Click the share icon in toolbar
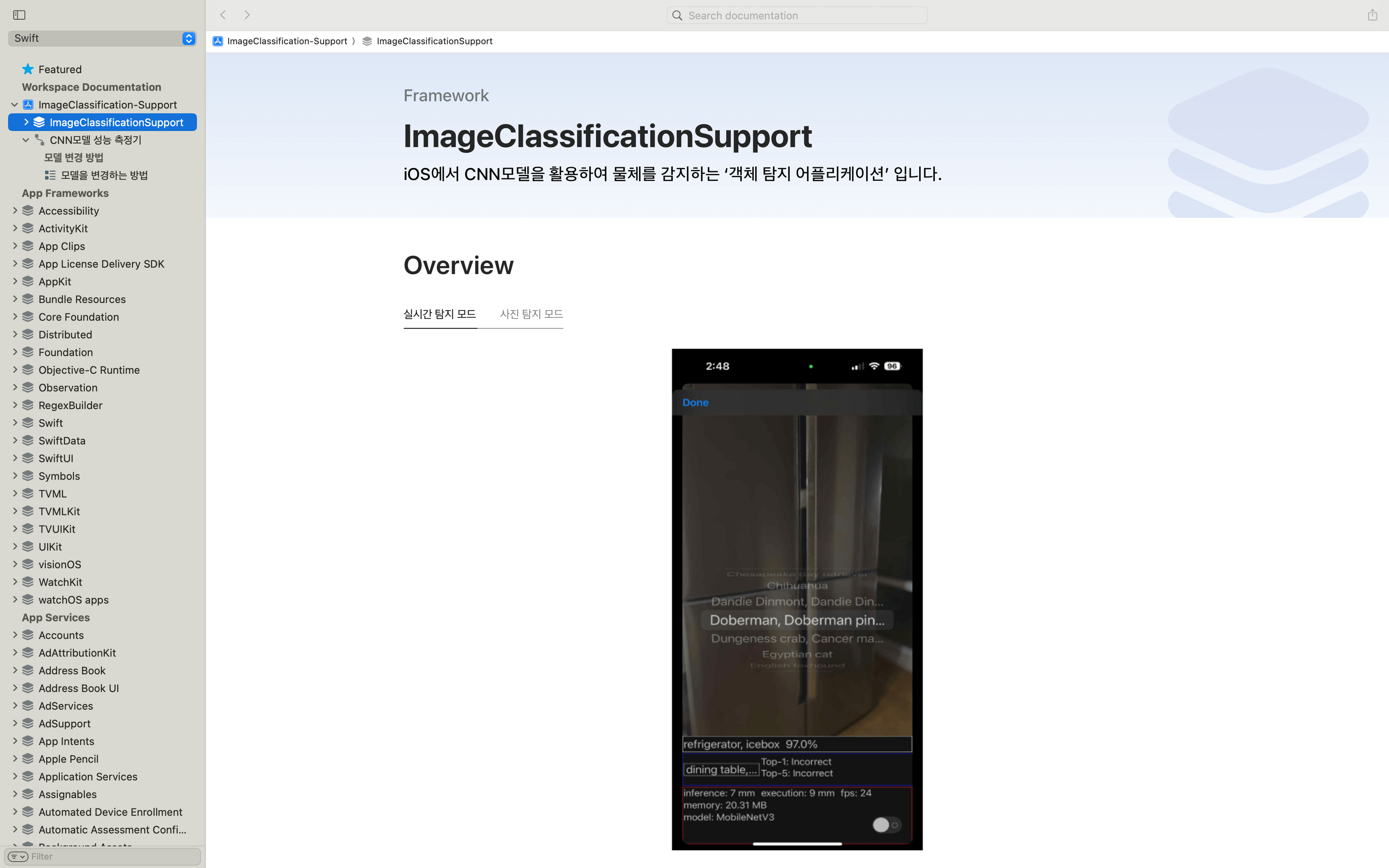The image size is (1389, 868). 1372,15
